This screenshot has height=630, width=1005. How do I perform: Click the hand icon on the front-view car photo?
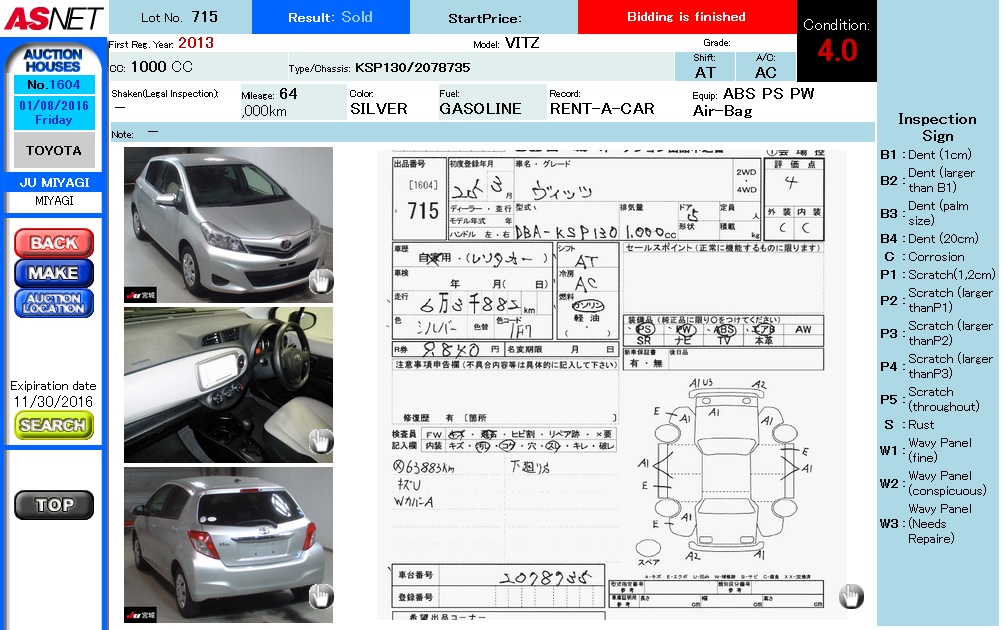(x=319, y=282)
